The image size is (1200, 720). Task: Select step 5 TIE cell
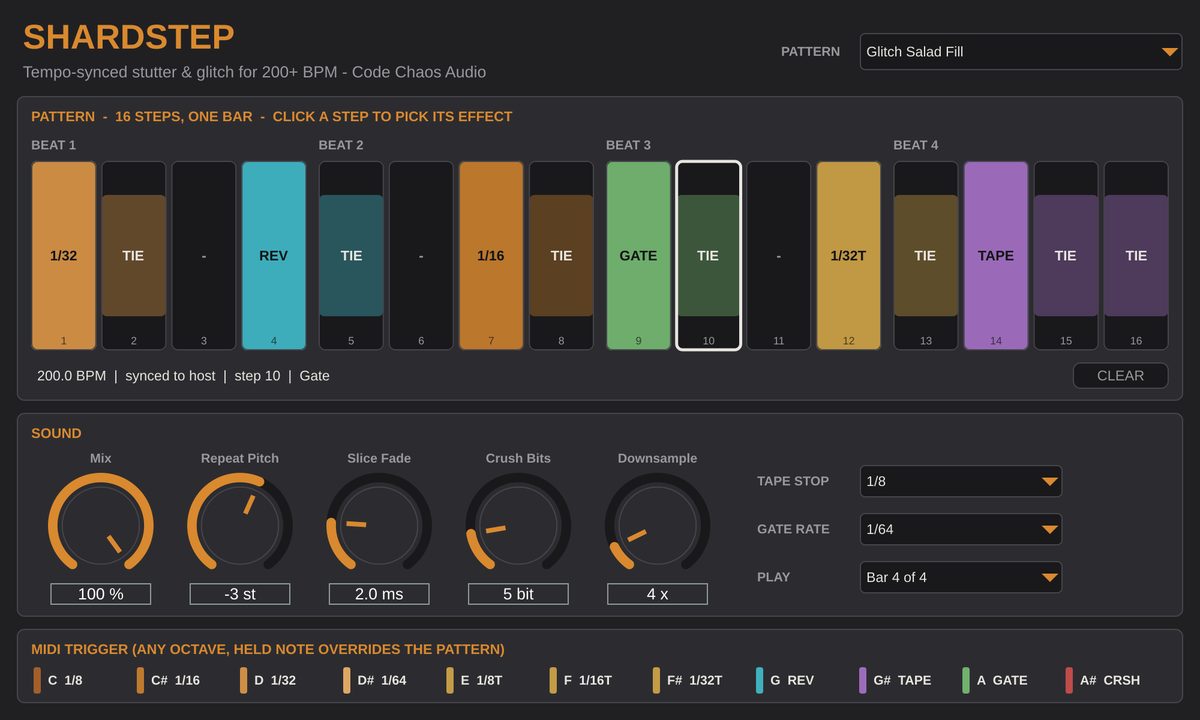(351, 256)
